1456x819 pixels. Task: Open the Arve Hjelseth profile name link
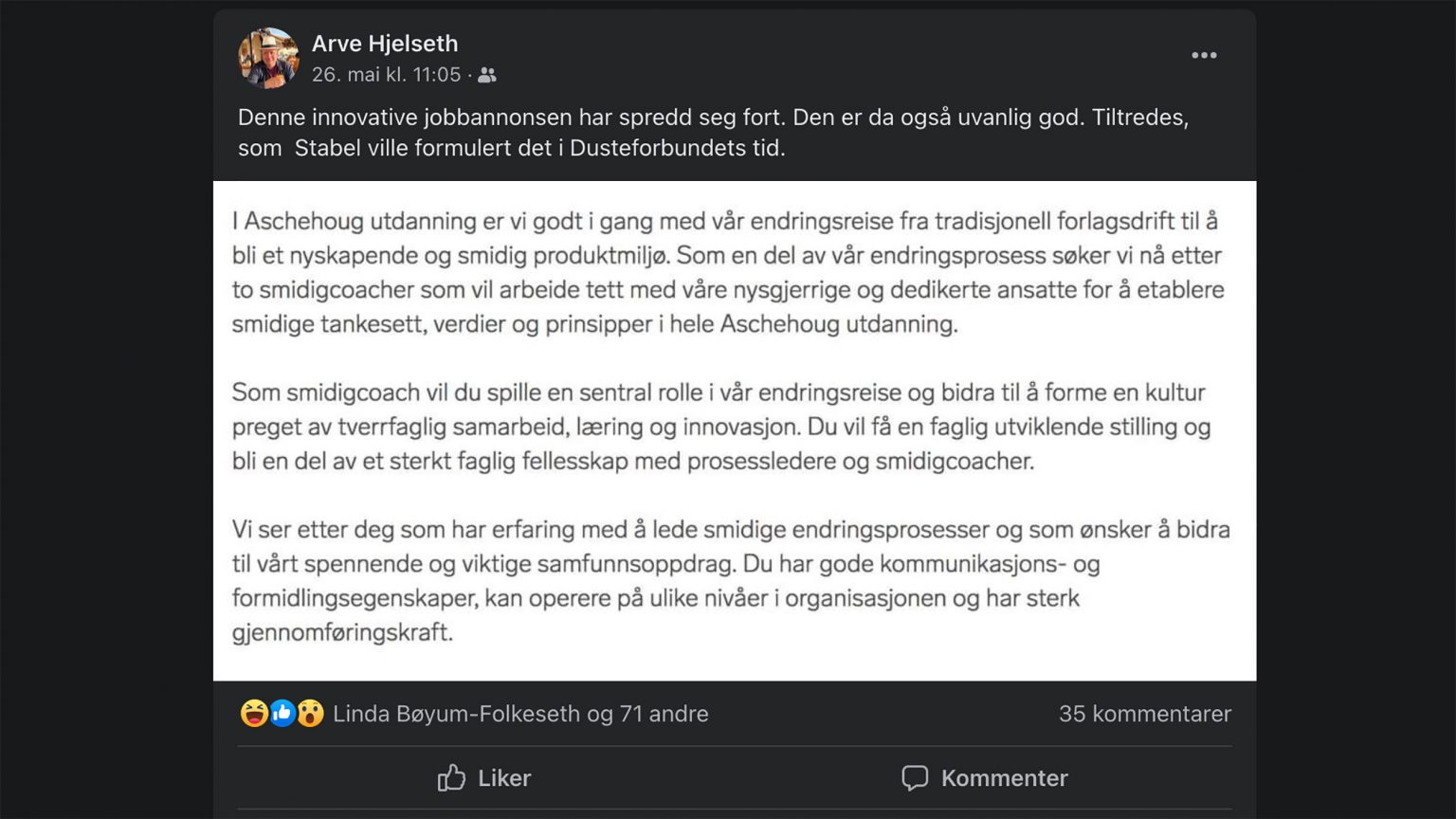click(385, 44)
